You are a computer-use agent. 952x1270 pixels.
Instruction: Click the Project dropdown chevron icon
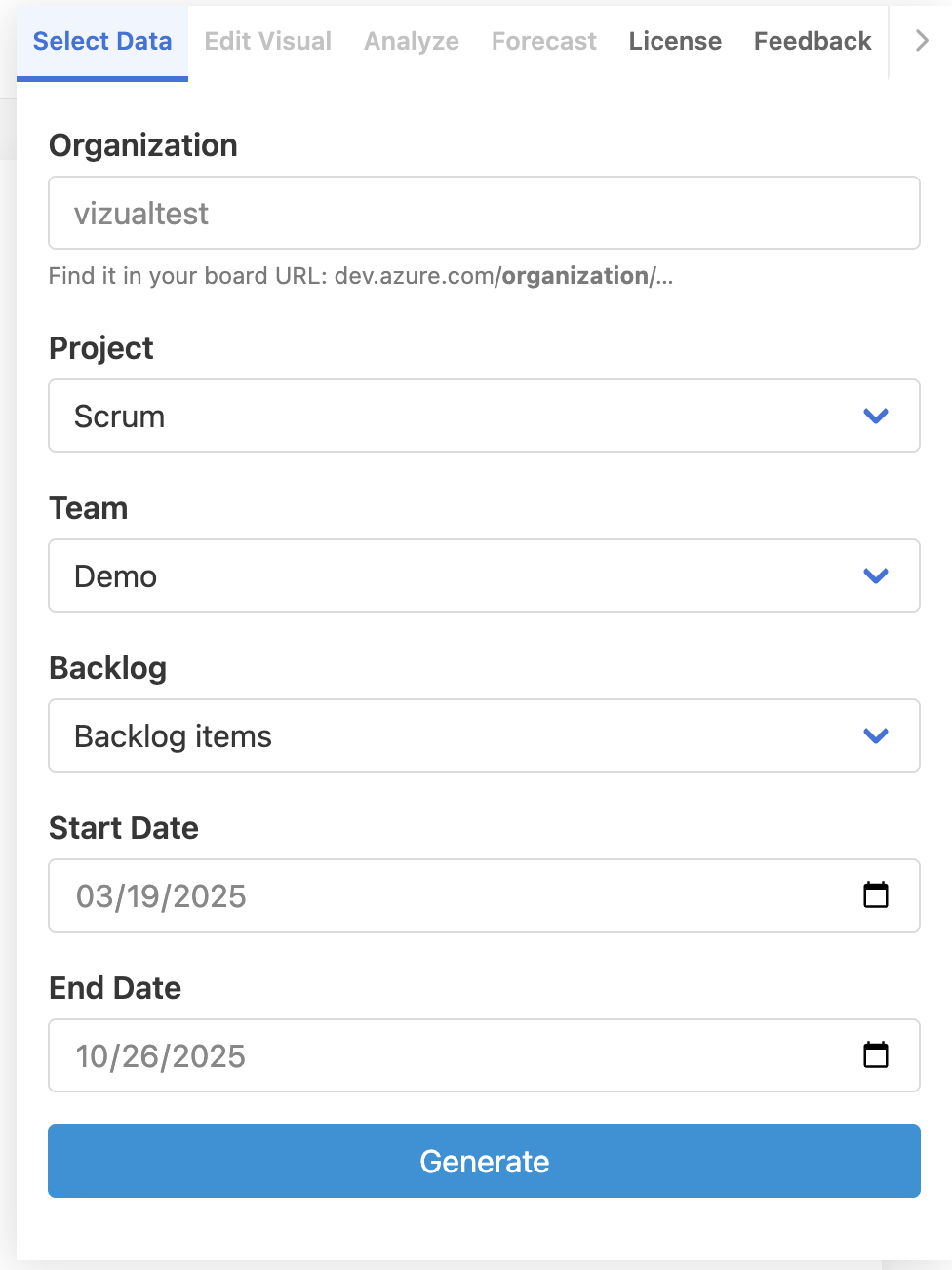875,416
